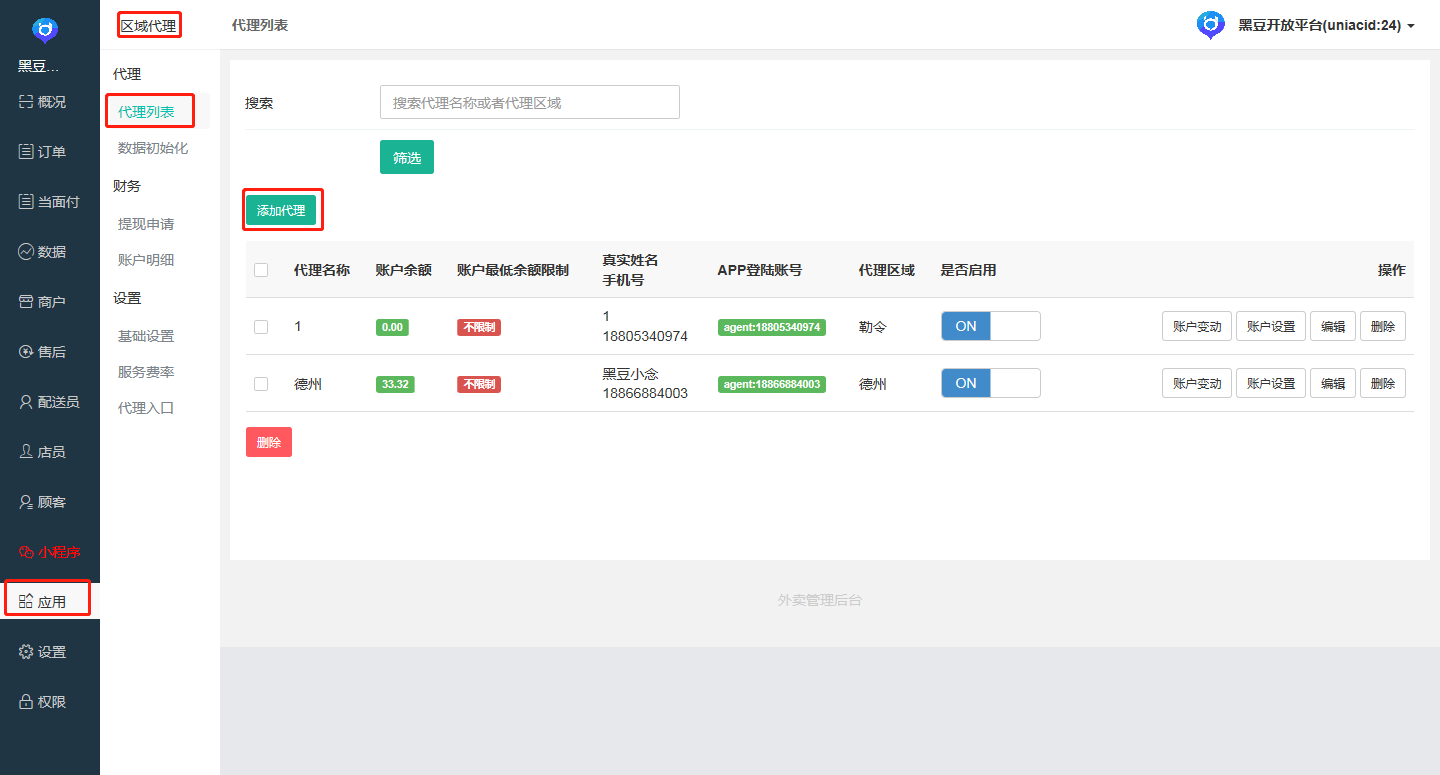Click 编辑 for agent 勒令 row

1333,326
